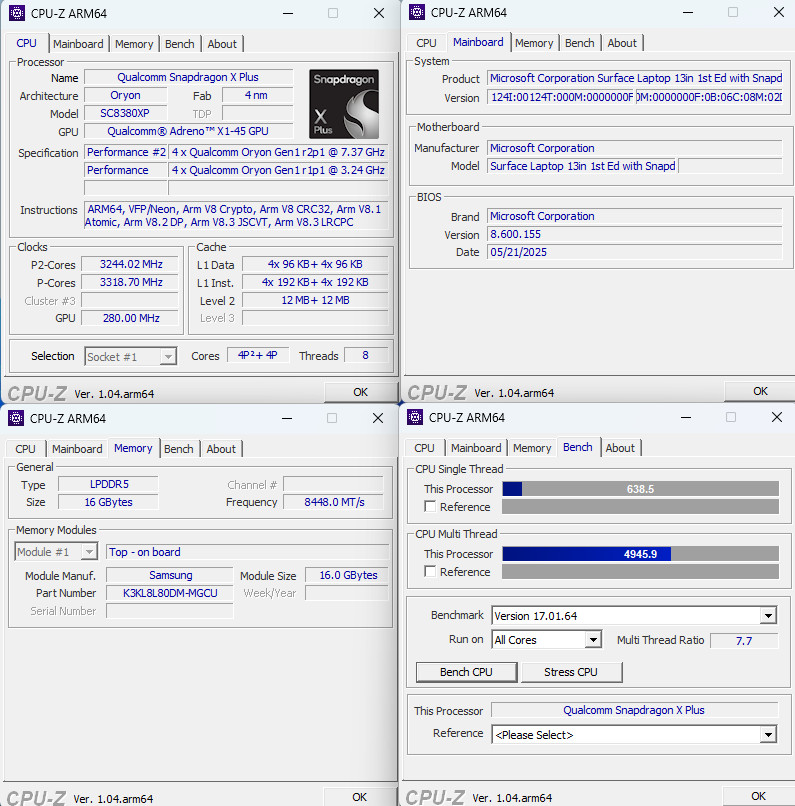The width and height of the screenshot is (795, 806).
Task: Click CPU-Z app icon in top-left window title
Action: 17,13
